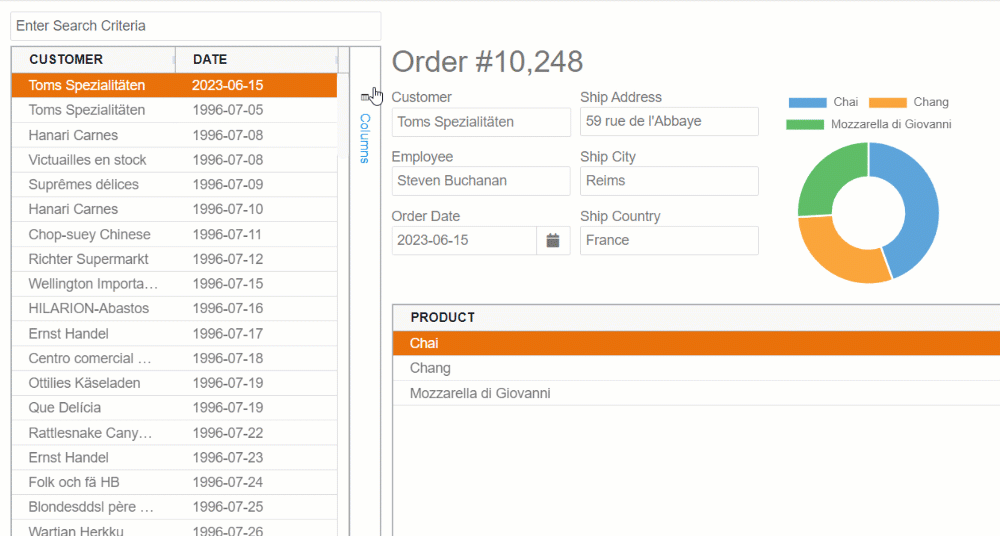The width and height of the screenshot is (1000, 536).
Task: Click the Enter Search Criteria field
Action: (x=196, y=26)
